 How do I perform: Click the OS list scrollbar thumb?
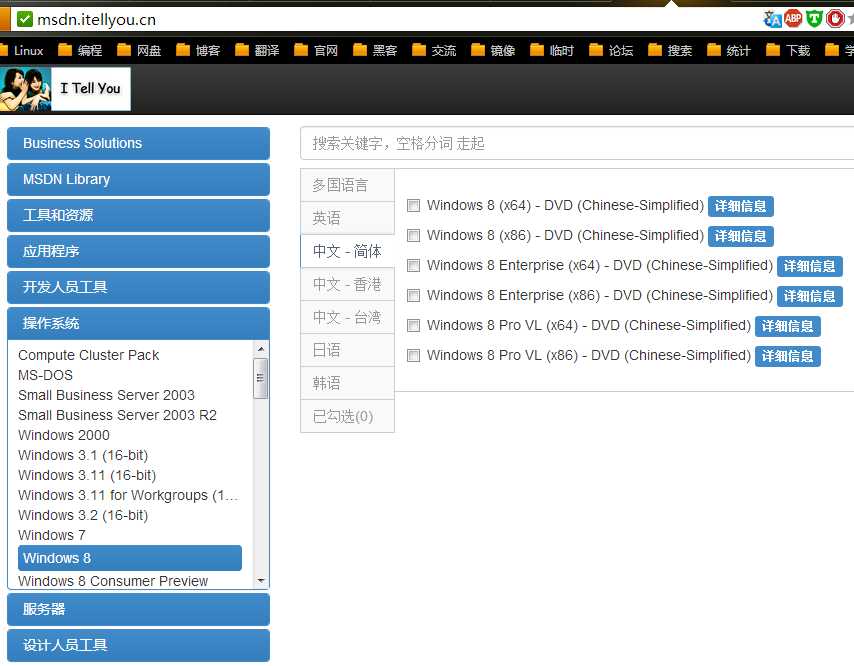pyautogui.click(x=260, y=378)
